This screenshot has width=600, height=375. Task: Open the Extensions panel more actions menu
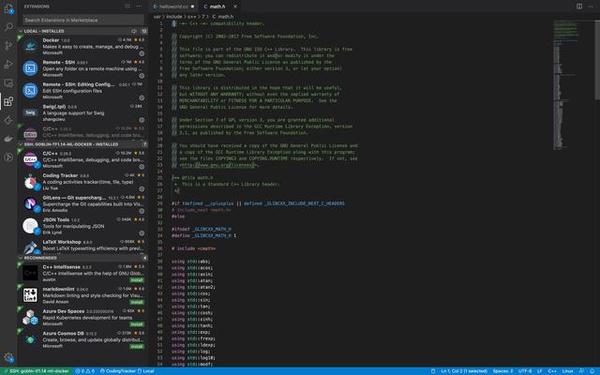pos(139,6)
